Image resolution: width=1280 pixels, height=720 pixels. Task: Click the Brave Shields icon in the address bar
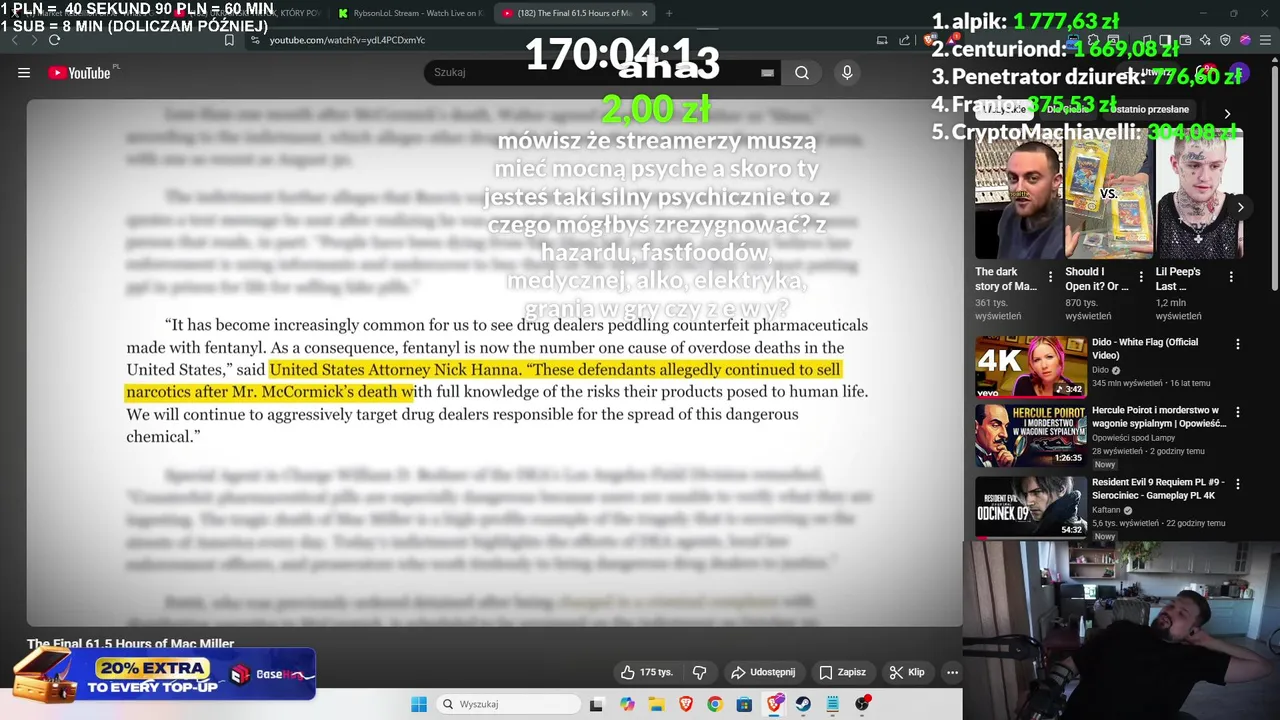point(930,40)
